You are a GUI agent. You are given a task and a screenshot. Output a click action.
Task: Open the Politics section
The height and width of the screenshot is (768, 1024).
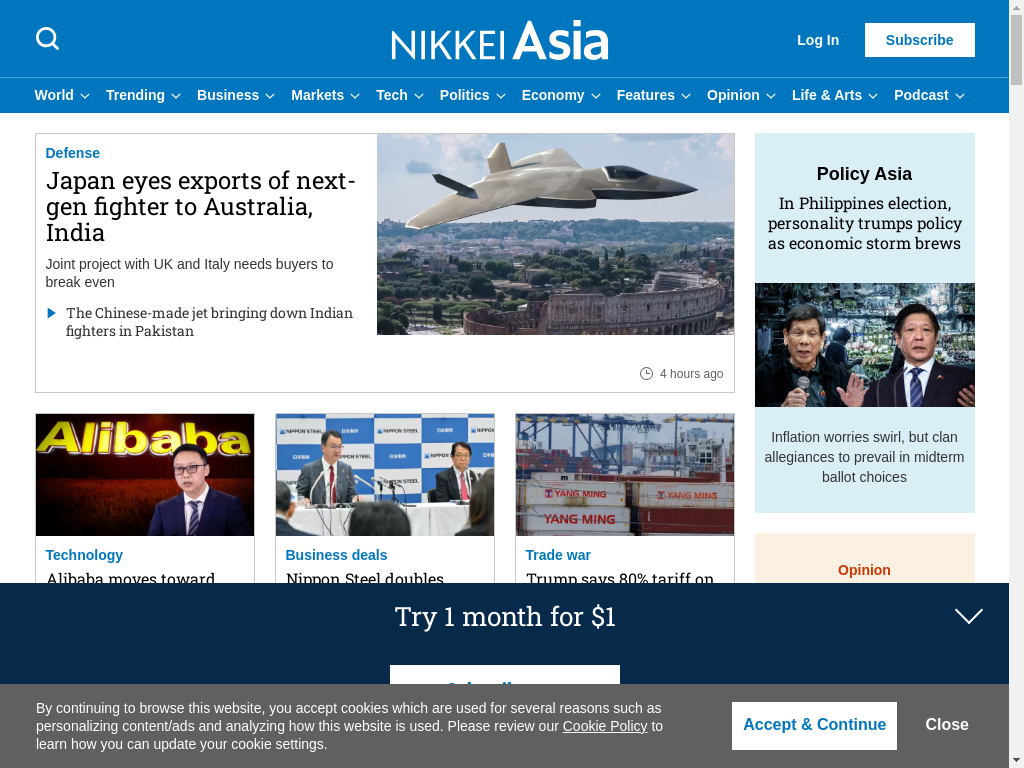464,95
